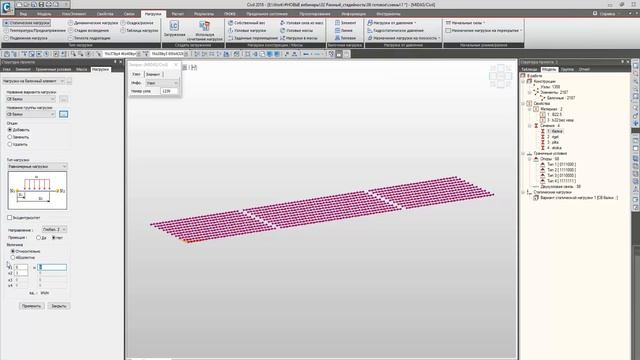Select the Delete option radio button
This screenshot has width=640, height=360.
tap(10, 144)
